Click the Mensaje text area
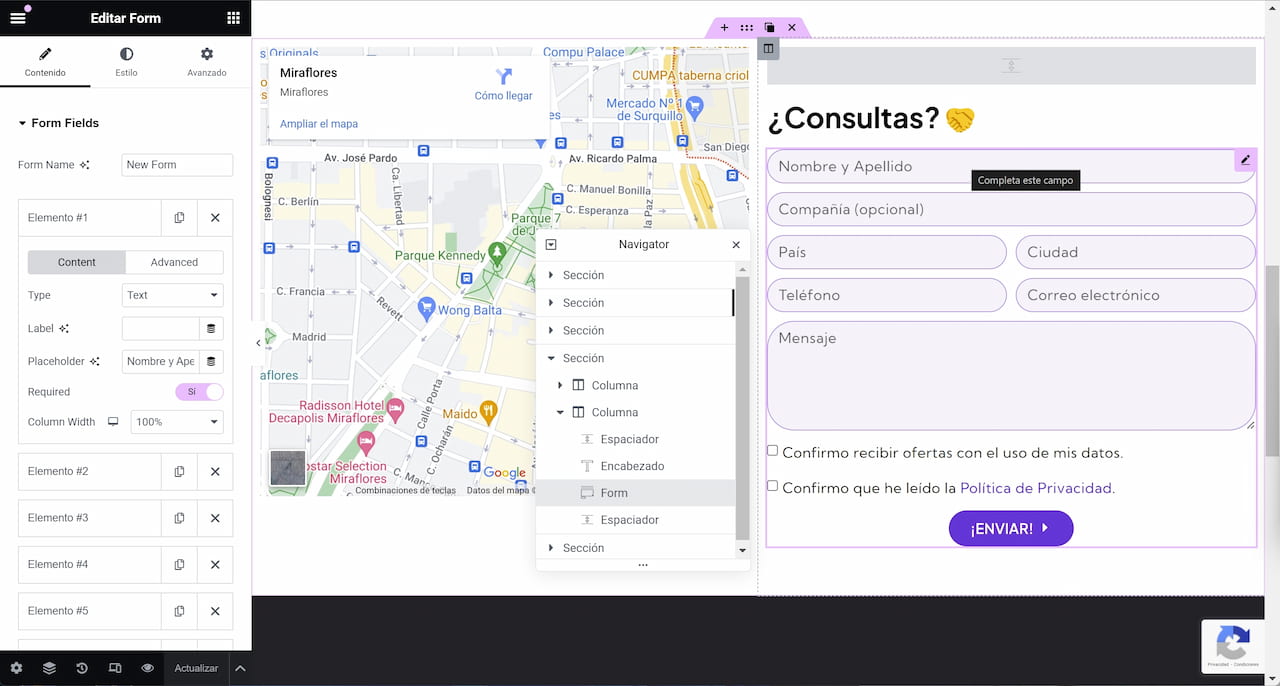The image size is (1280, 686). tap(1011, 376)
